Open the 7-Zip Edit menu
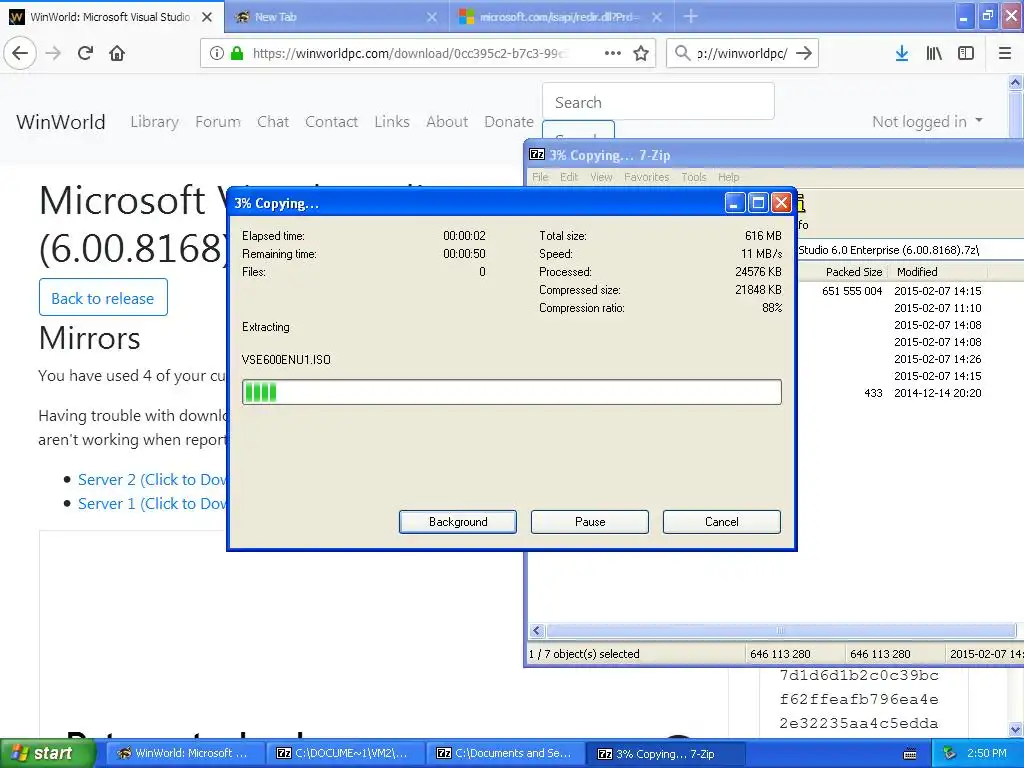The image size is (1024, 768). 569,177
